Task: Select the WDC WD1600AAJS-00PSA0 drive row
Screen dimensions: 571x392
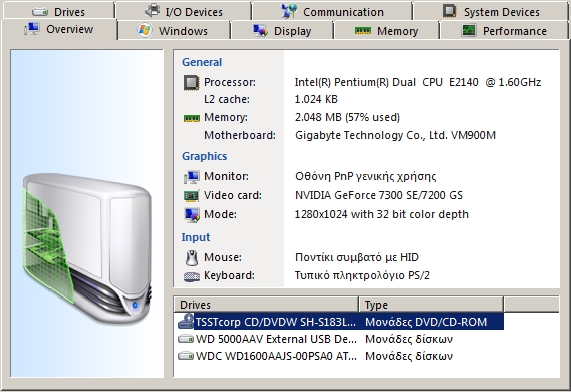Action: click(341, 356)
